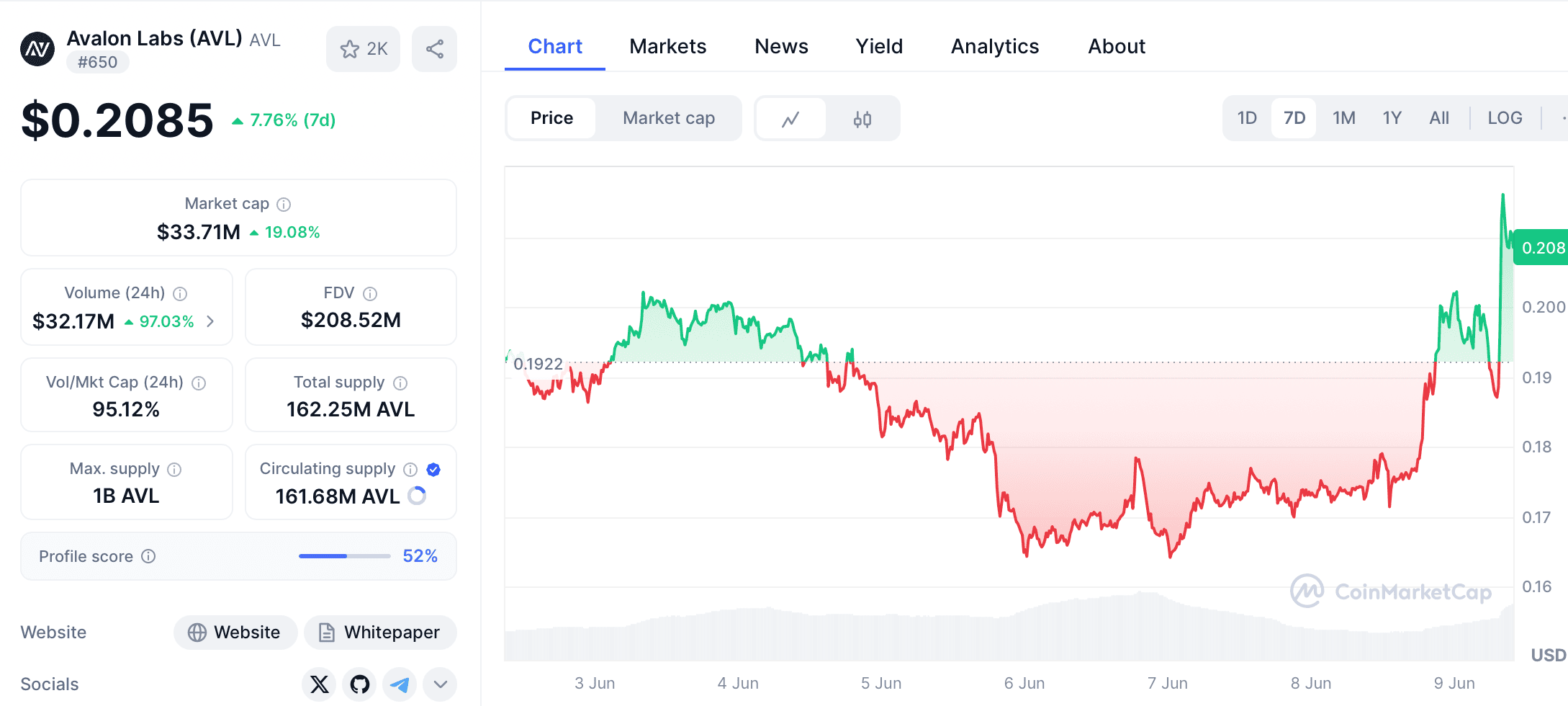Open the share options icon
The image size is (1568, 706).
[434, 48]
